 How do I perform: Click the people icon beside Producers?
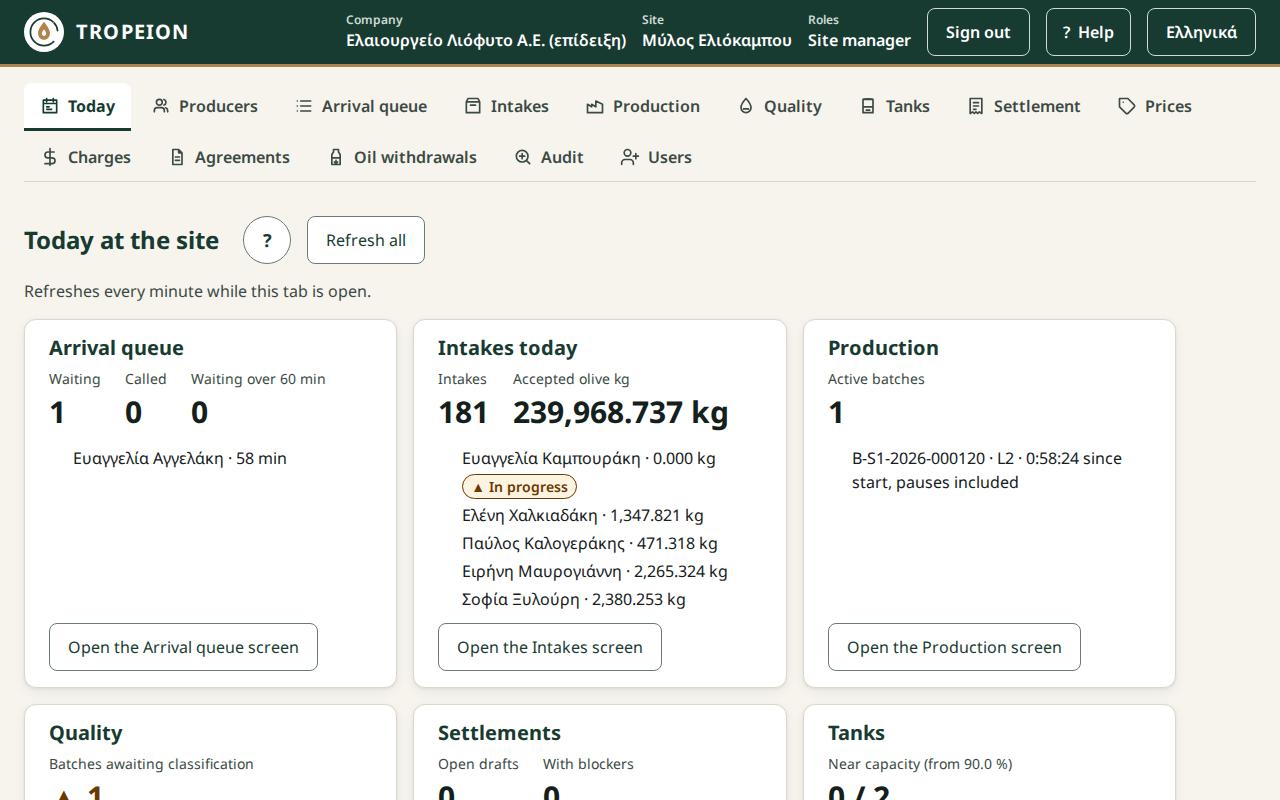[x=161, y=106]
